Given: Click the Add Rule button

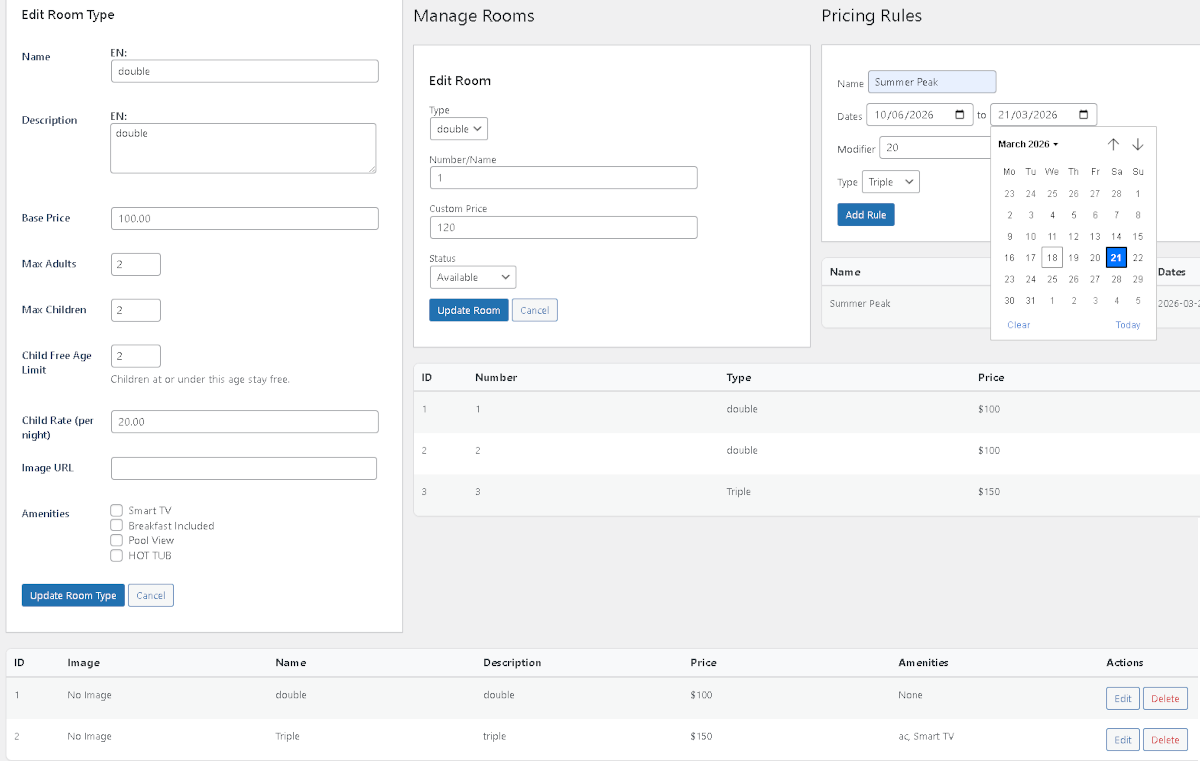Looking at the screenshot, I should pyautogui.click(x=865, y=214).
